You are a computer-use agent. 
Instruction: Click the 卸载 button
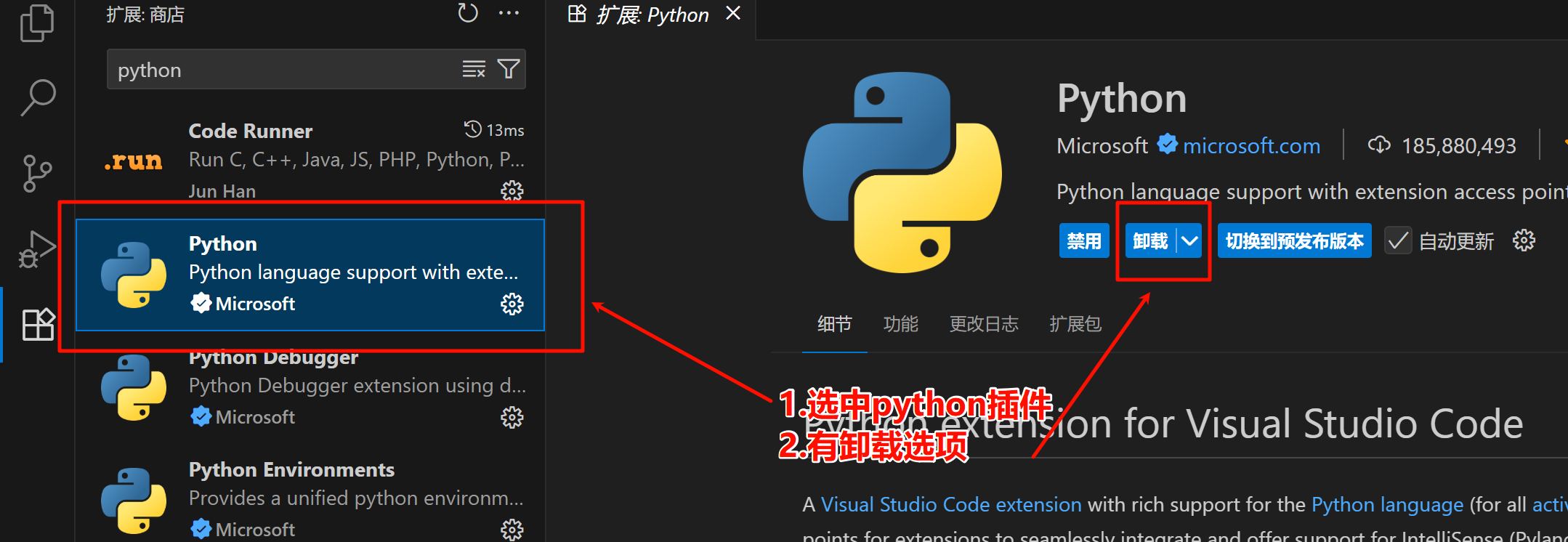click(1150, 241)
